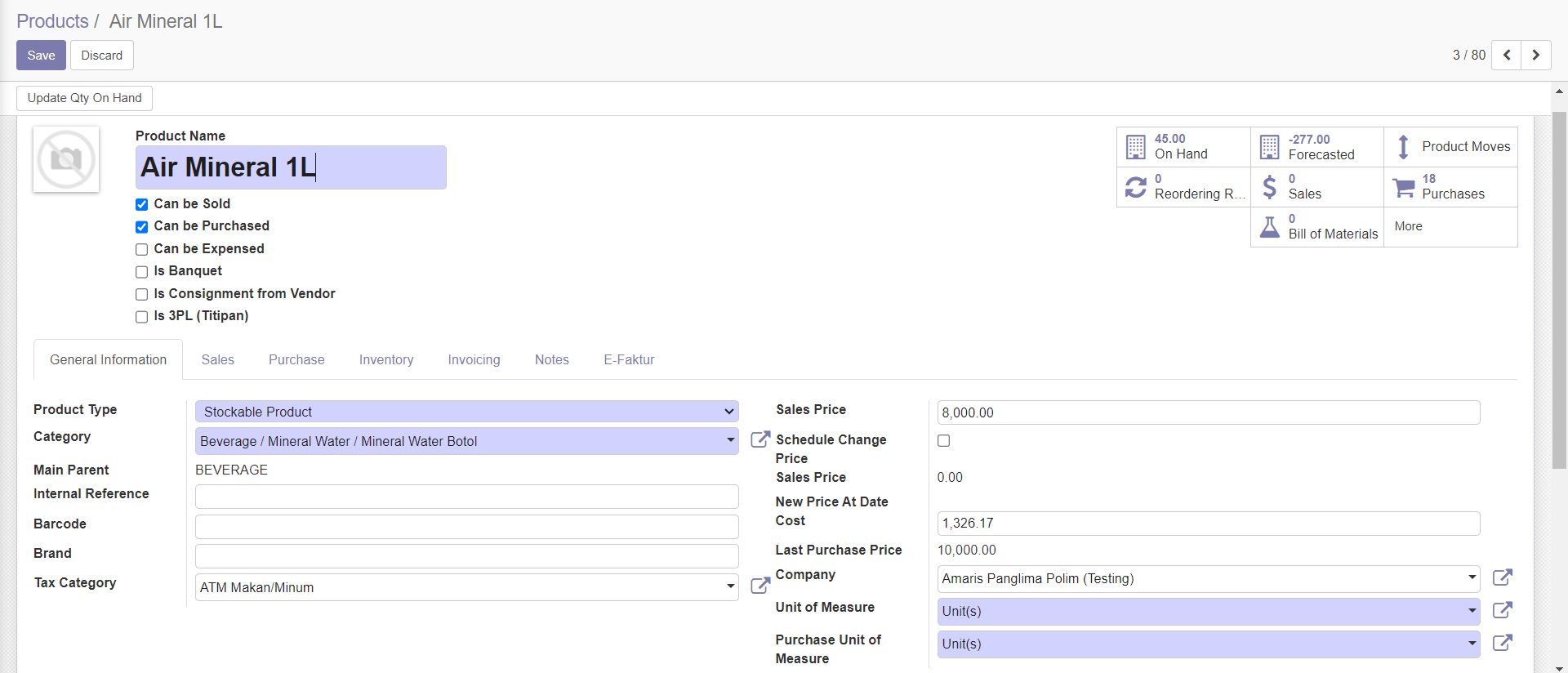Screen dimensions: 1568x673
Task: Switch to the Notes tab
Action: [552, 359]
